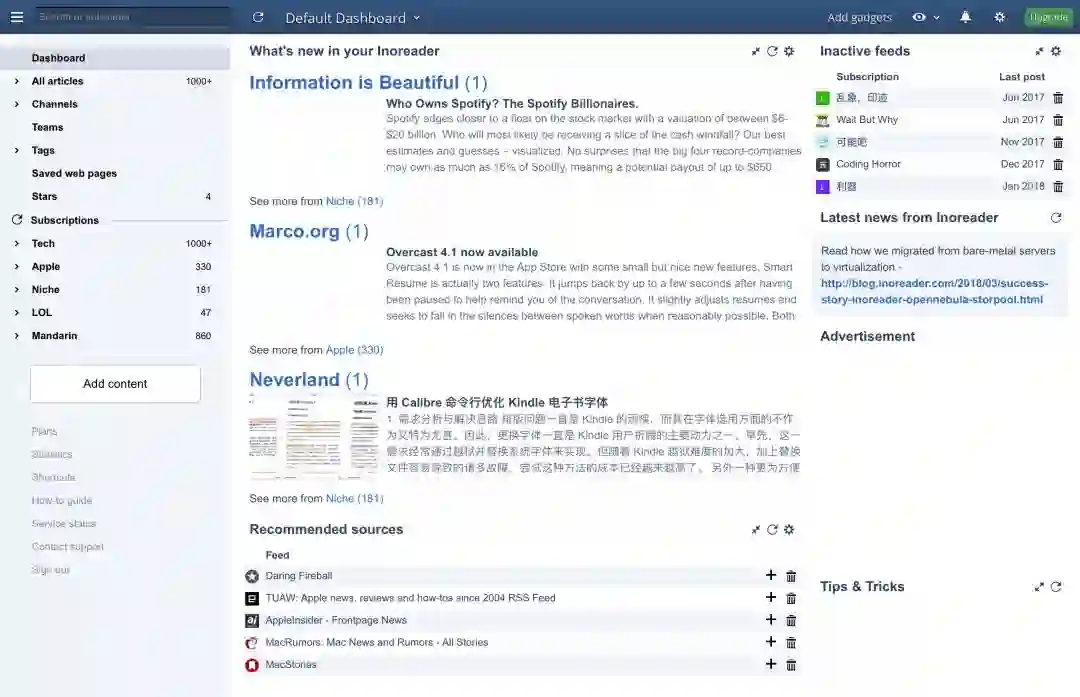
Task: Expand the All articles tree item
Action: (17, 81)
